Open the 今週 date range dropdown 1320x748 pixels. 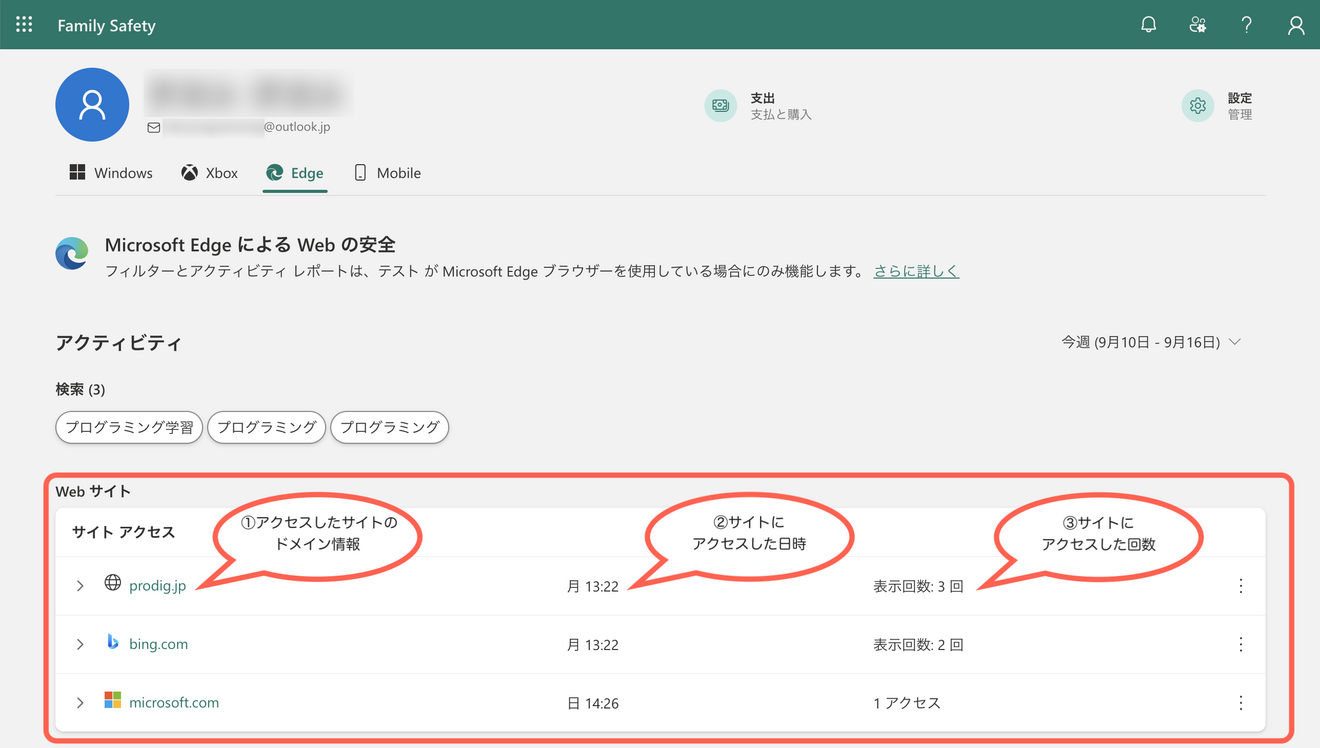point(1151,342)
